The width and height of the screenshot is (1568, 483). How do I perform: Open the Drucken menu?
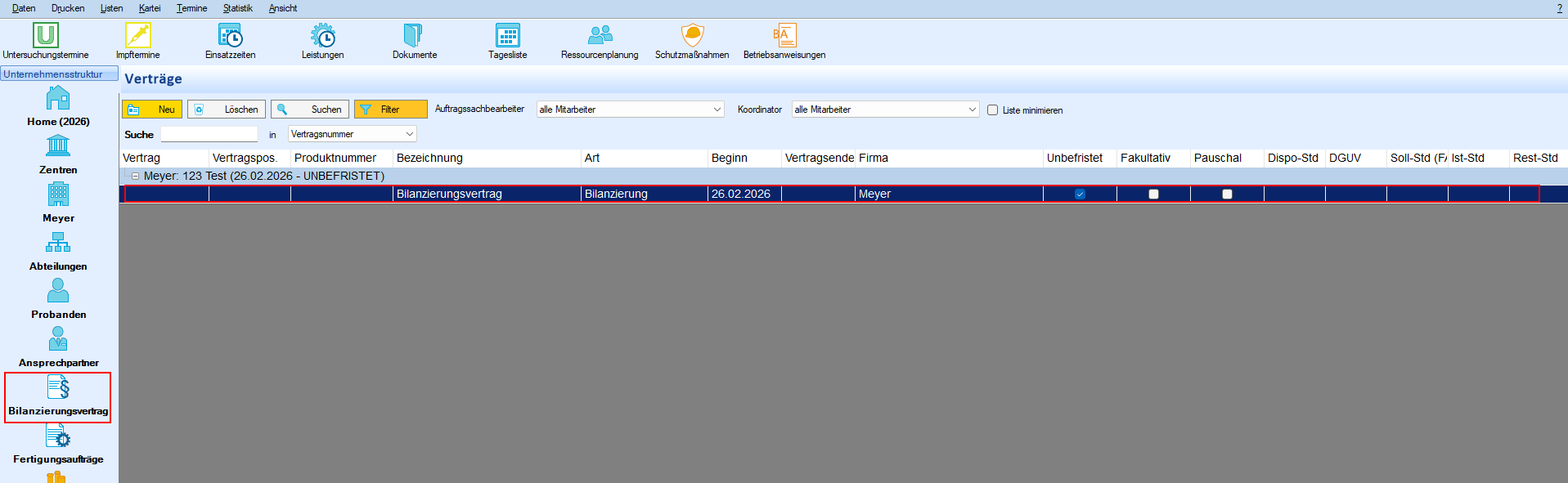[68, 8]
